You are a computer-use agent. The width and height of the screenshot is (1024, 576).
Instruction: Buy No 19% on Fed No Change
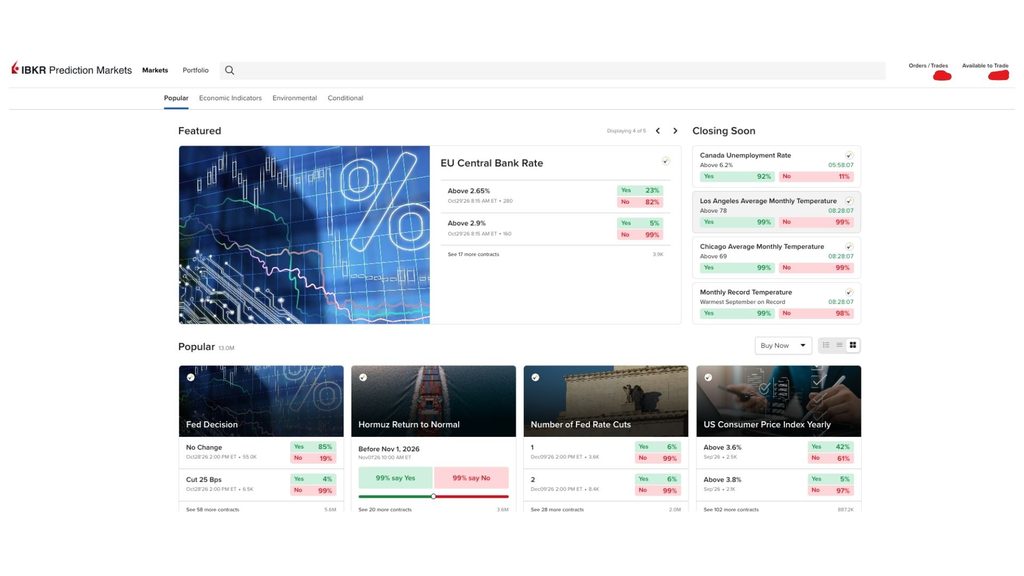click(x=313, y=458)
